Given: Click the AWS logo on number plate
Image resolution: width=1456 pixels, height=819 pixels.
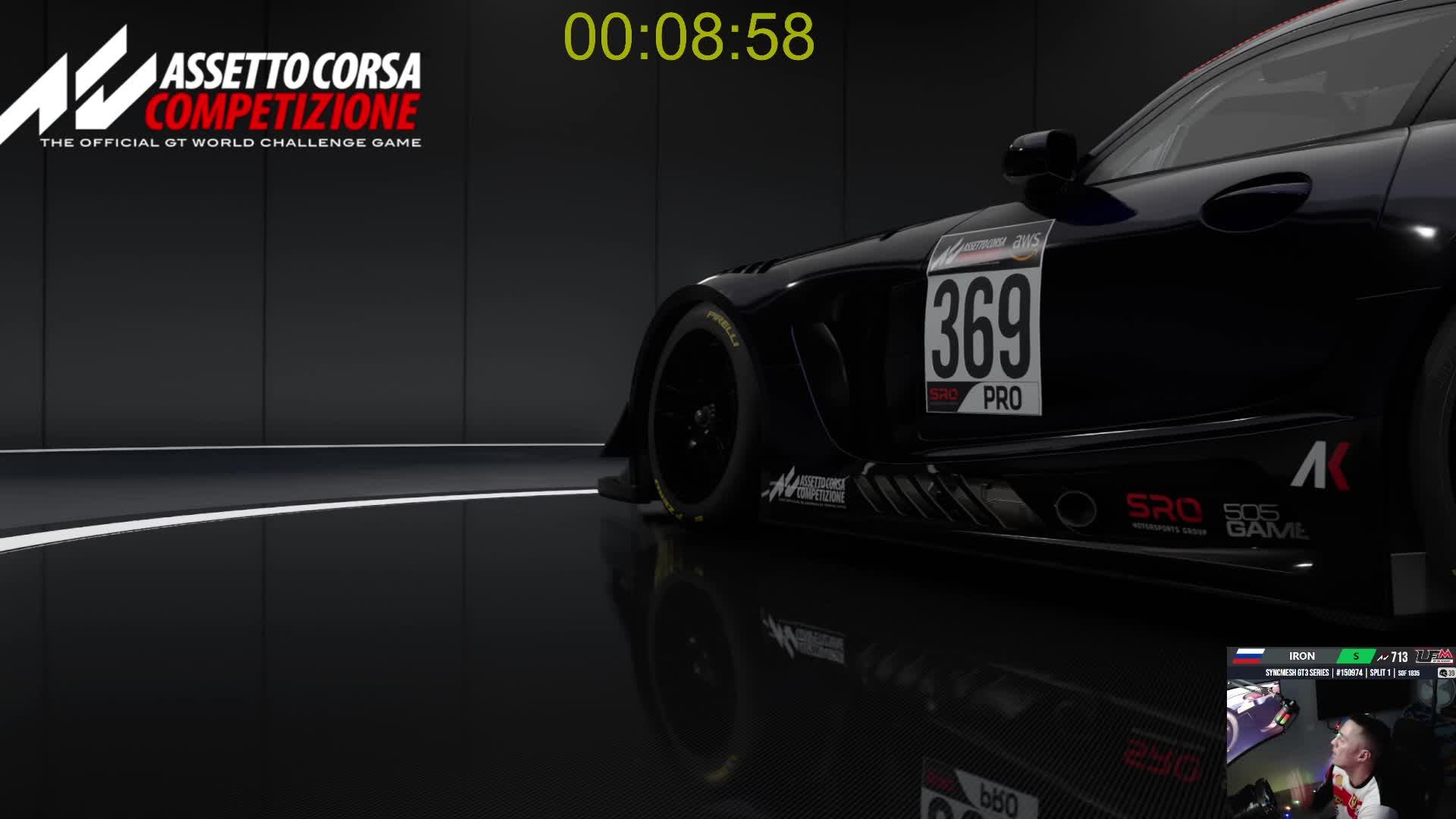Looking at the screenshot, I should click(x=1026, y=243).
